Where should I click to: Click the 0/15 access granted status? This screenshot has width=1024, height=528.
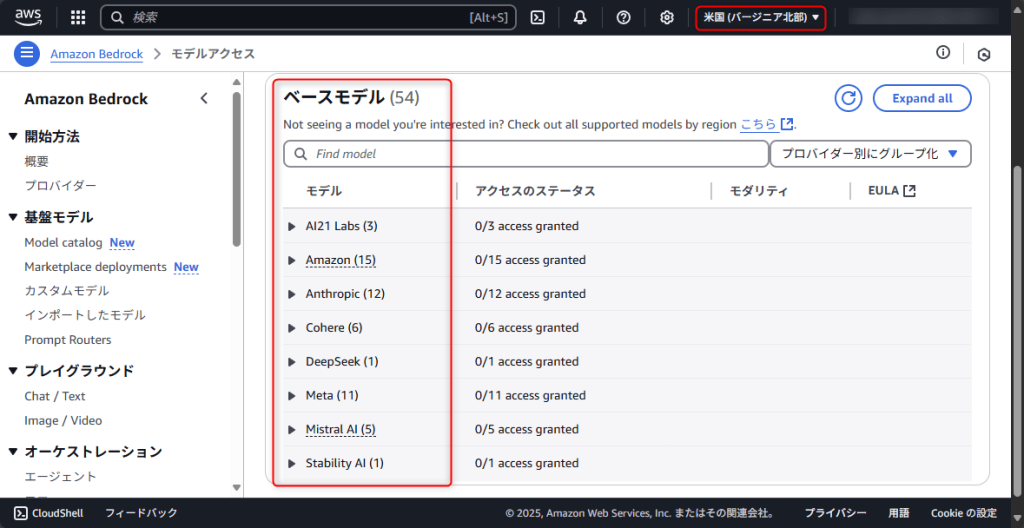point(530,260)
